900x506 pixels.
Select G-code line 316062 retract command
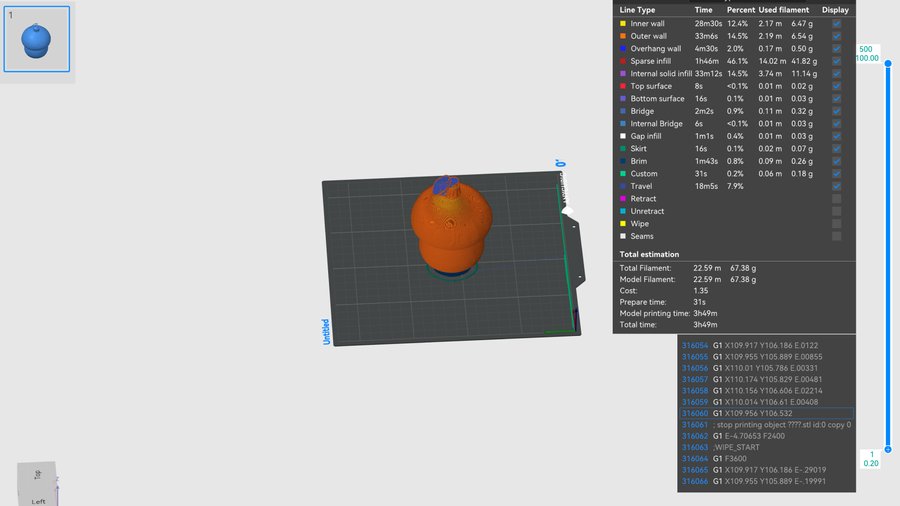(766, 436)
